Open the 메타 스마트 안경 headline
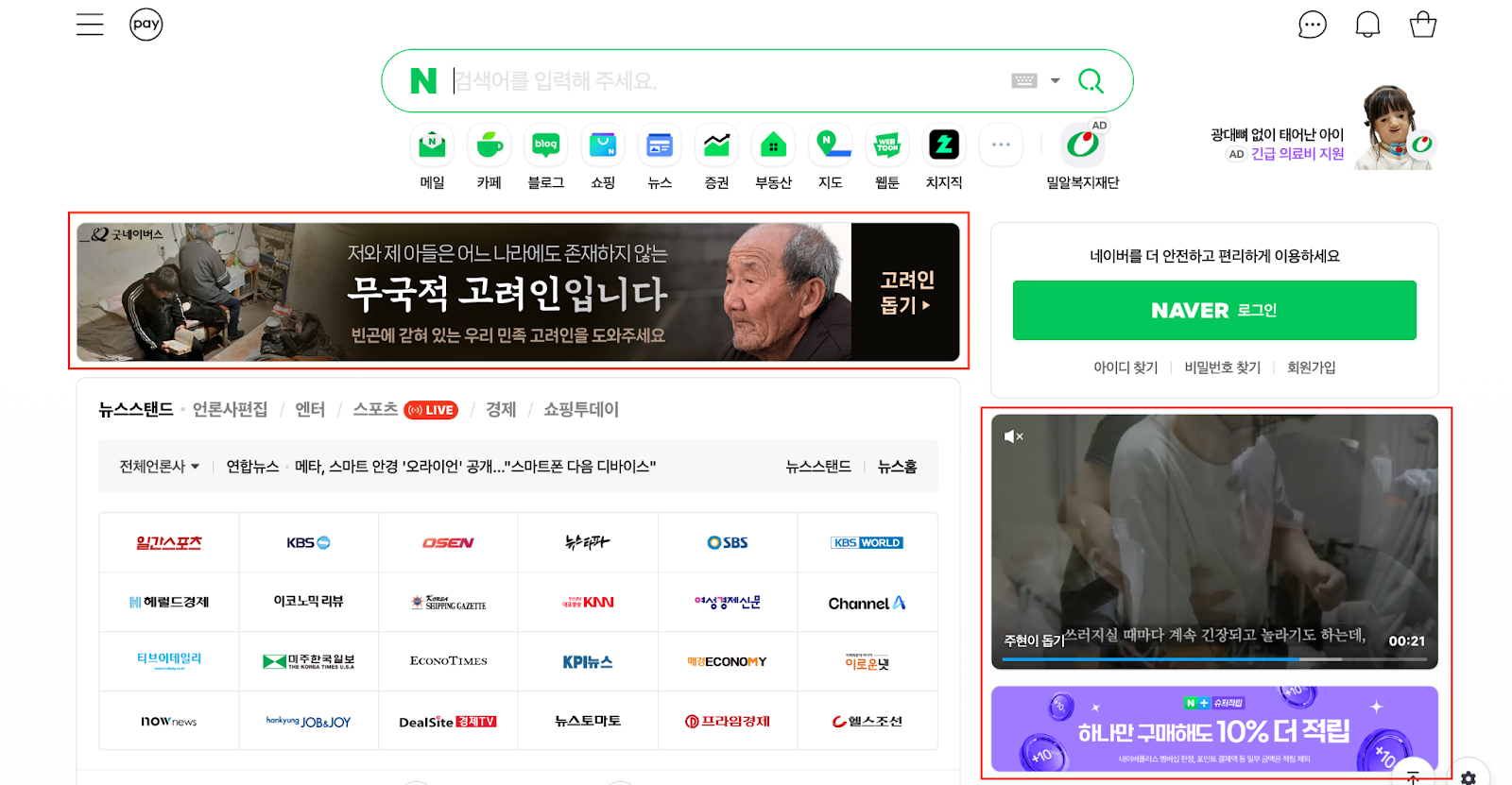1512x785 pixels. [475, 467]
